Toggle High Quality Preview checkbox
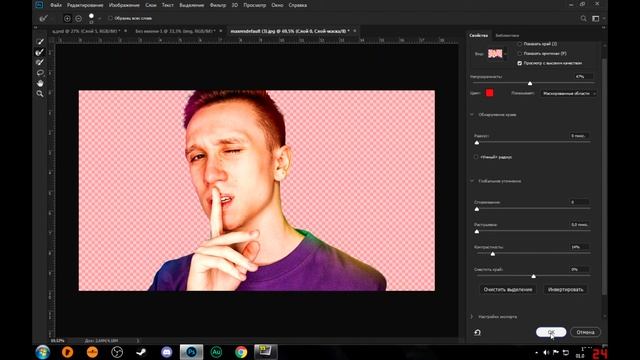Screen dimensions: 640x360 pyautogui.click(x=520, y=63)
